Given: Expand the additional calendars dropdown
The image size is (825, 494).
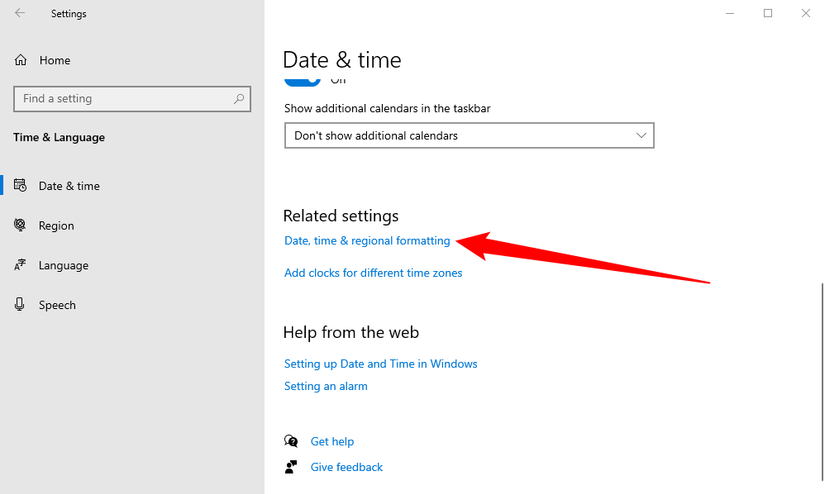Looking at the screenshot, I should [469, 135].
